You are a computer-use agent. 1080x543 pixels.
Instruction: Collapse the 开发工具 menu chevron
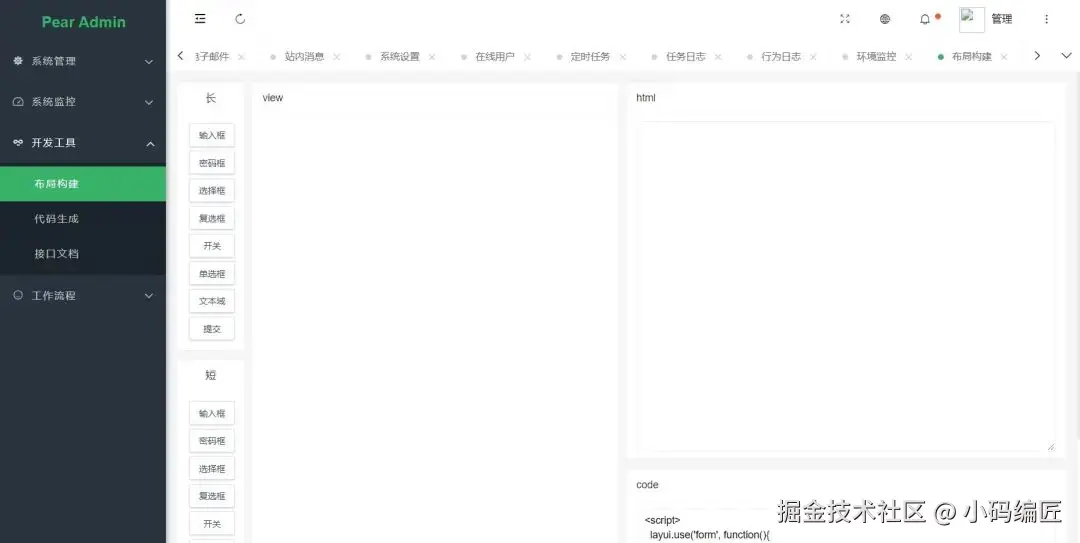pyautogui.click(x=150, y=144)
